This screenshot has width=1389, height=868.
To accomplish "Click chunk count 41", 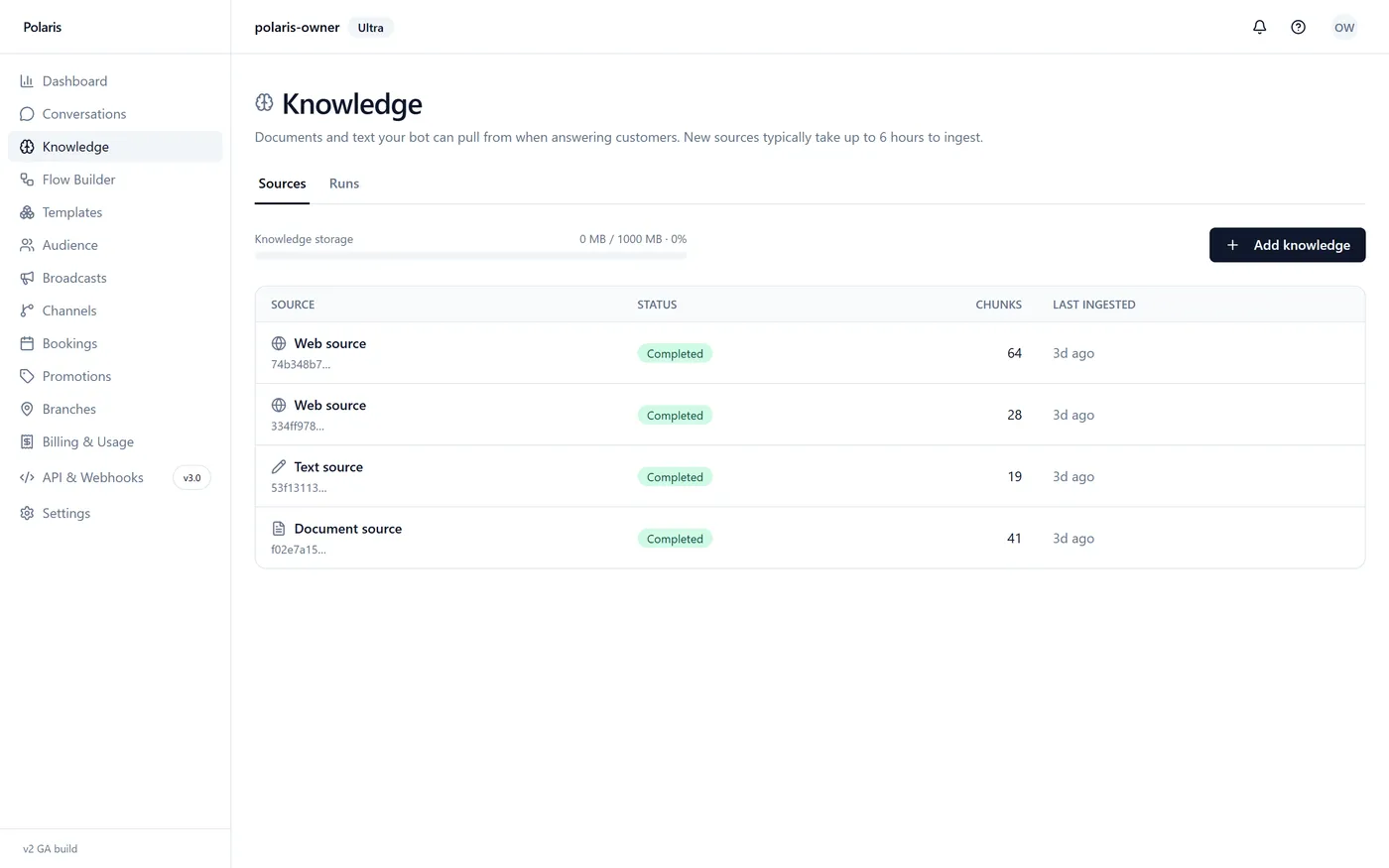I will coord(1014,538).
